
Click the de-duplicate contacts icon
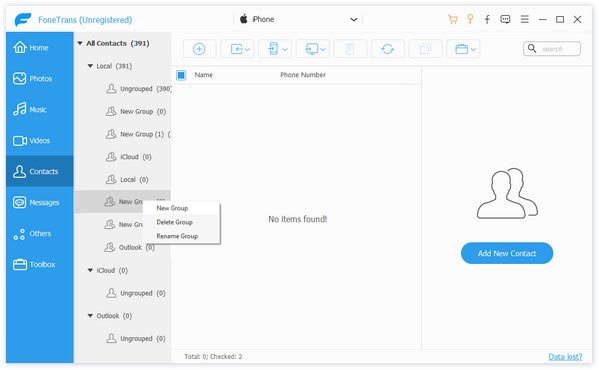click(425, 49)
